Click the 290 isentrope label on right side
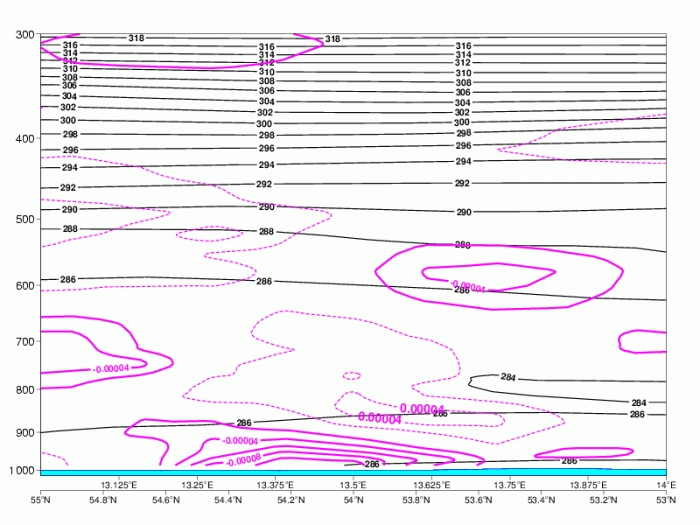700x525 pixels. point(464,212)
